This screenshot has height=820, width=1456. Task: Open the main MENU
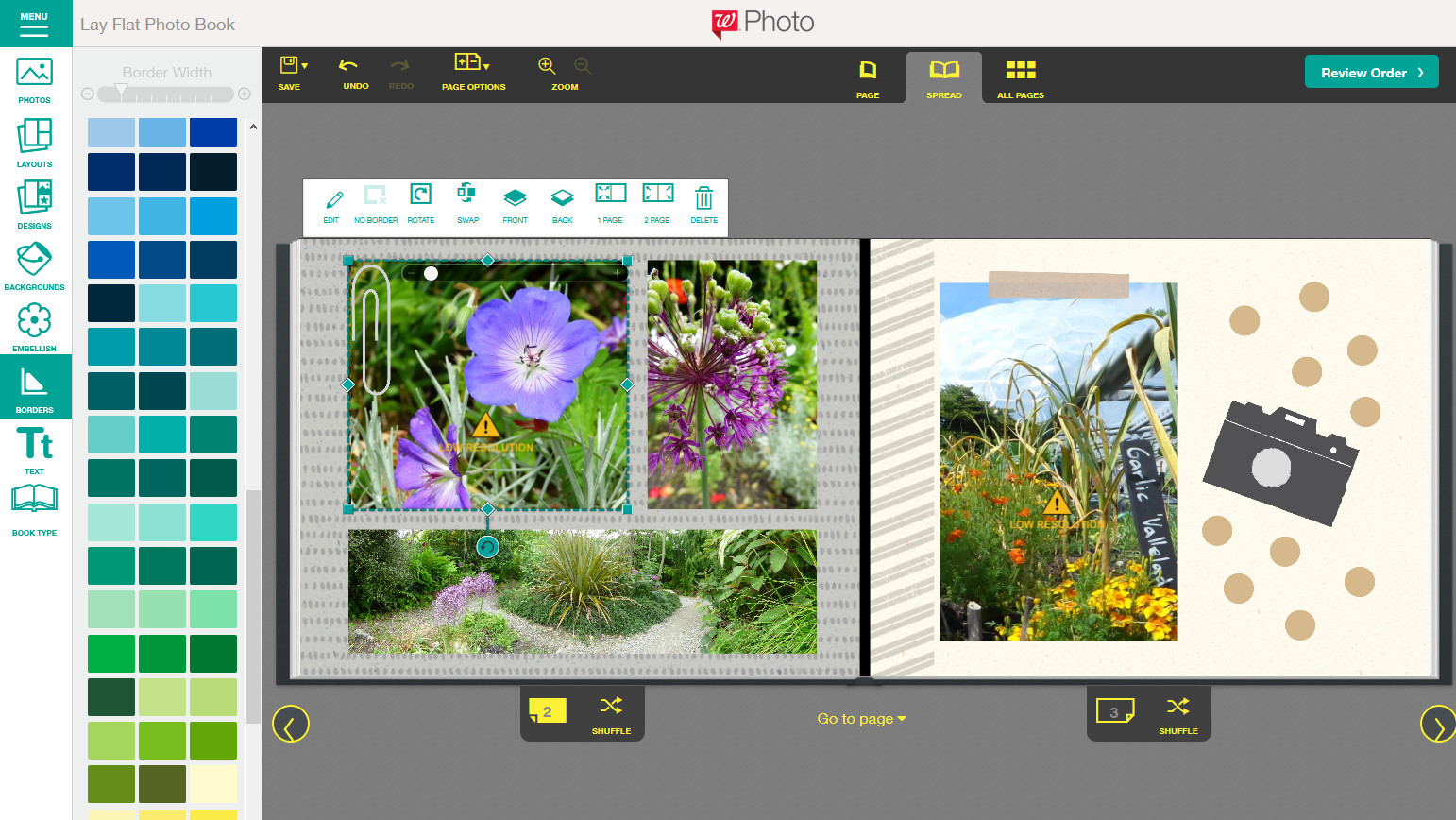[x=35, y=23]
